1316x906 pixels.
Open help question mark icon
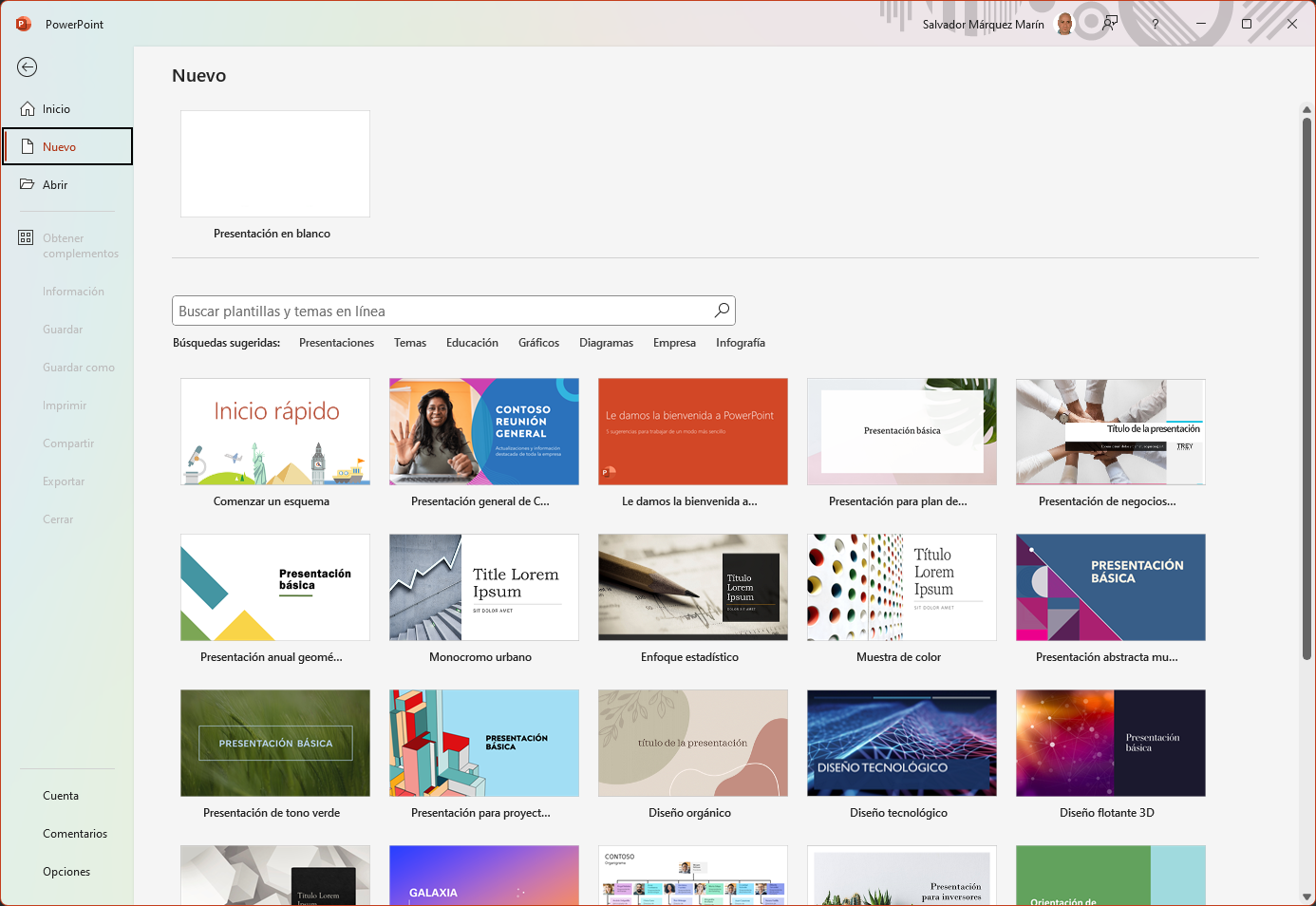(1156, 24)
